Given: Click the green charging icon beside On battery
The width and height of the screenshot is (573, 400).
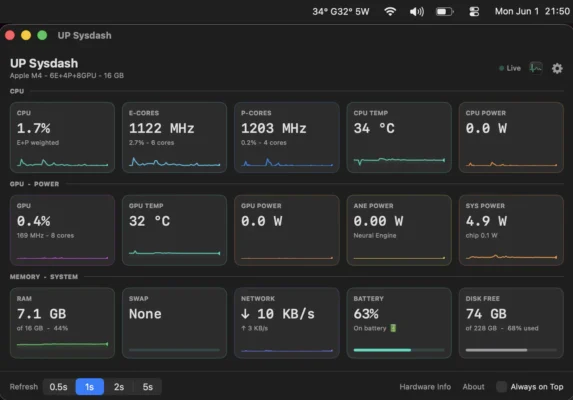Looking at the screenshot, I should point(393,328).
